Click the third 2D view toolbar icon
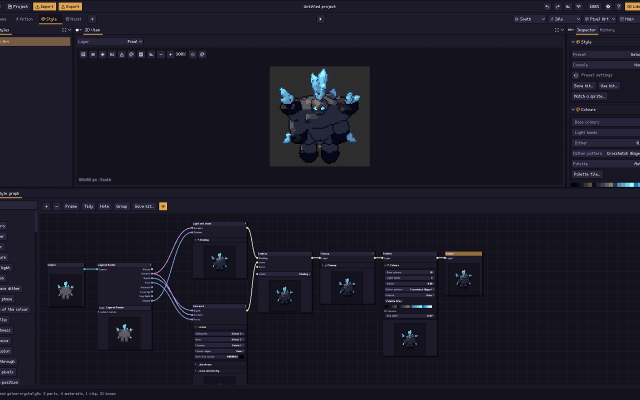Image resolution: width=640 pixels, height=400 pixels. pyautogui.click(x=102, y=54)
